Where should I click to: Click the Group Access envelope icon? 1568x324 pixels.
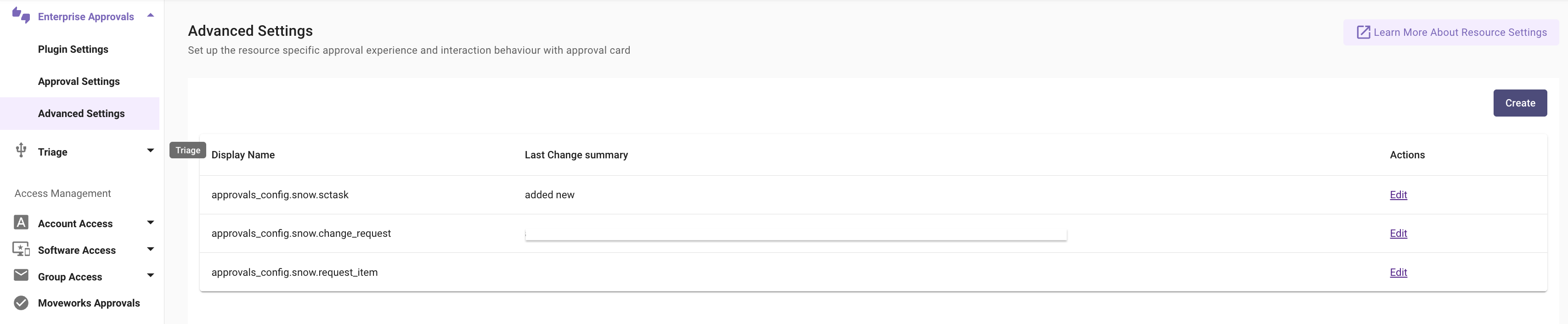pos(21,275)
